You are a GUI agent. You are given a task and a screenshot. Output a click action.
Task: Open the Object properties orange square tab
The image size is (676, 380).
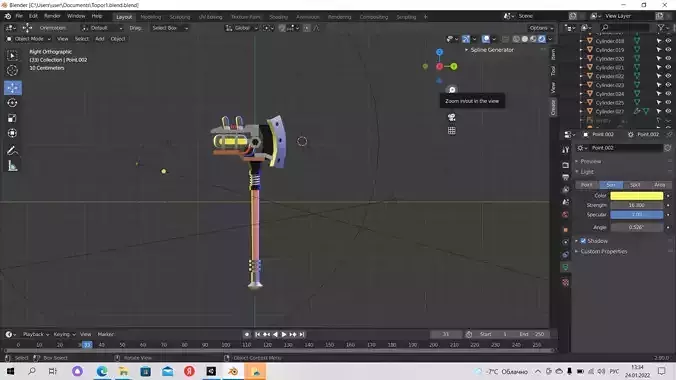point(566,230)
